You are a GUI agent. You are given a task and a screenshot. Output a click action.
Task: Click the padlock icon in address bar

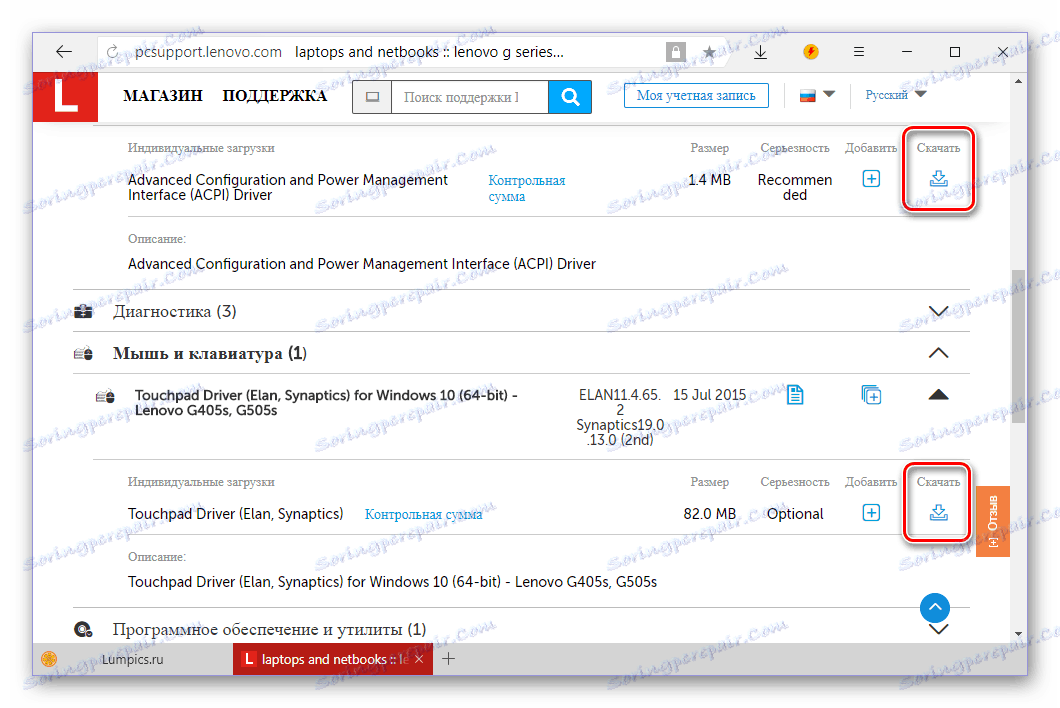click(675, 52)
